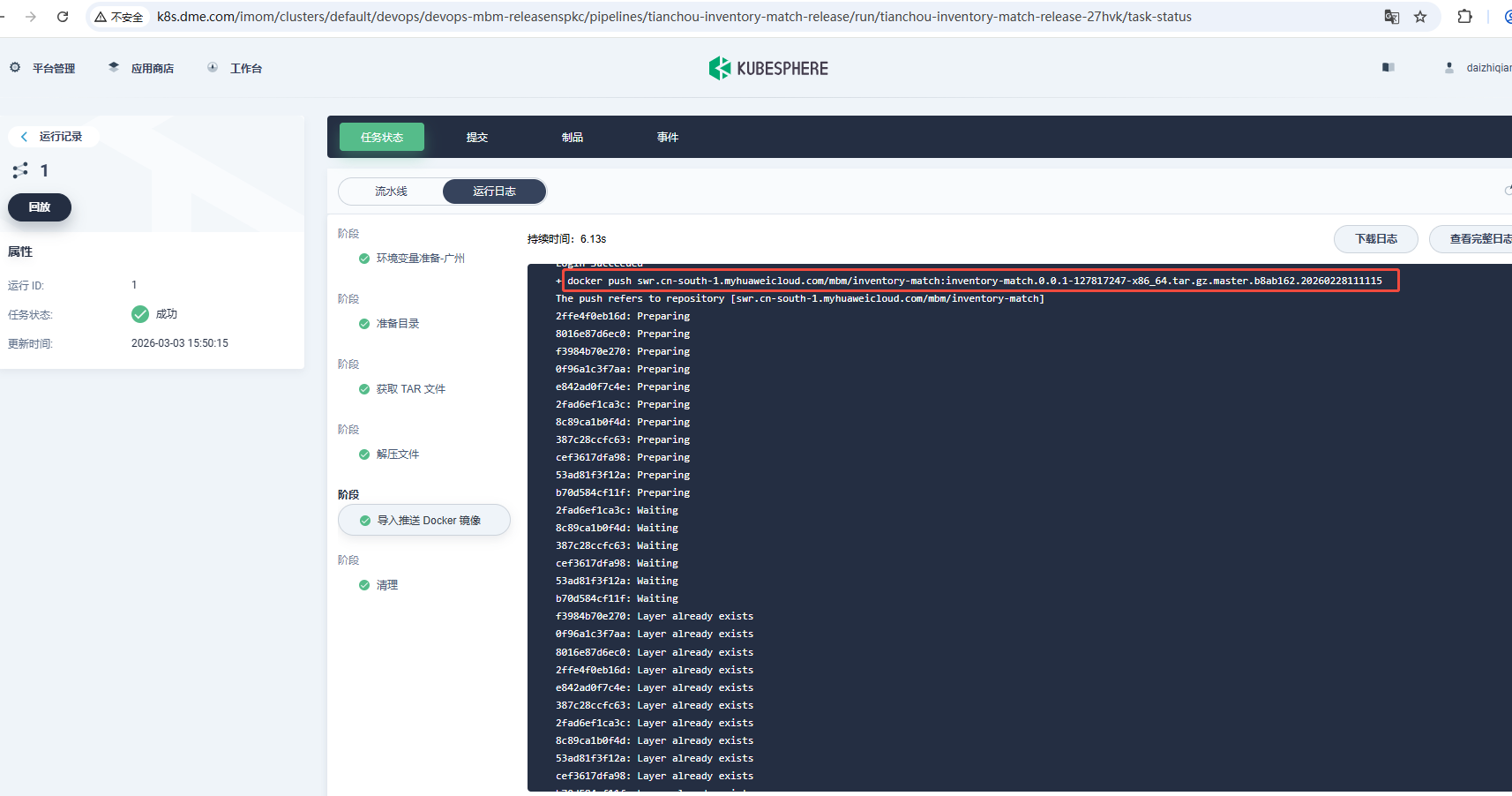
Task: Click the theme switch icon near username
Action: click(1388, 68)
